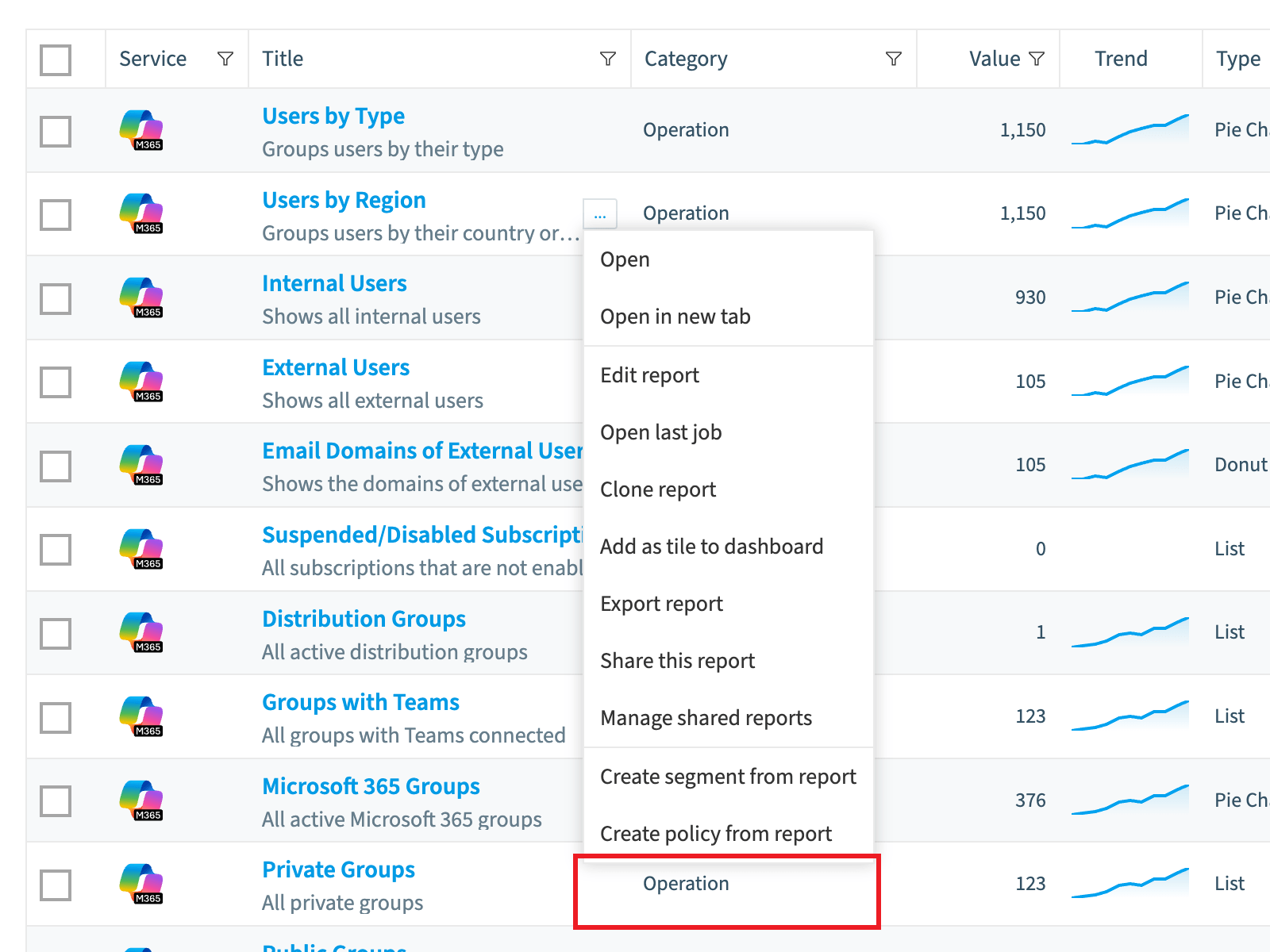The image size is (1270, 952).
Task: Check the Internal Users row checkbox
Action: [56, 299]
